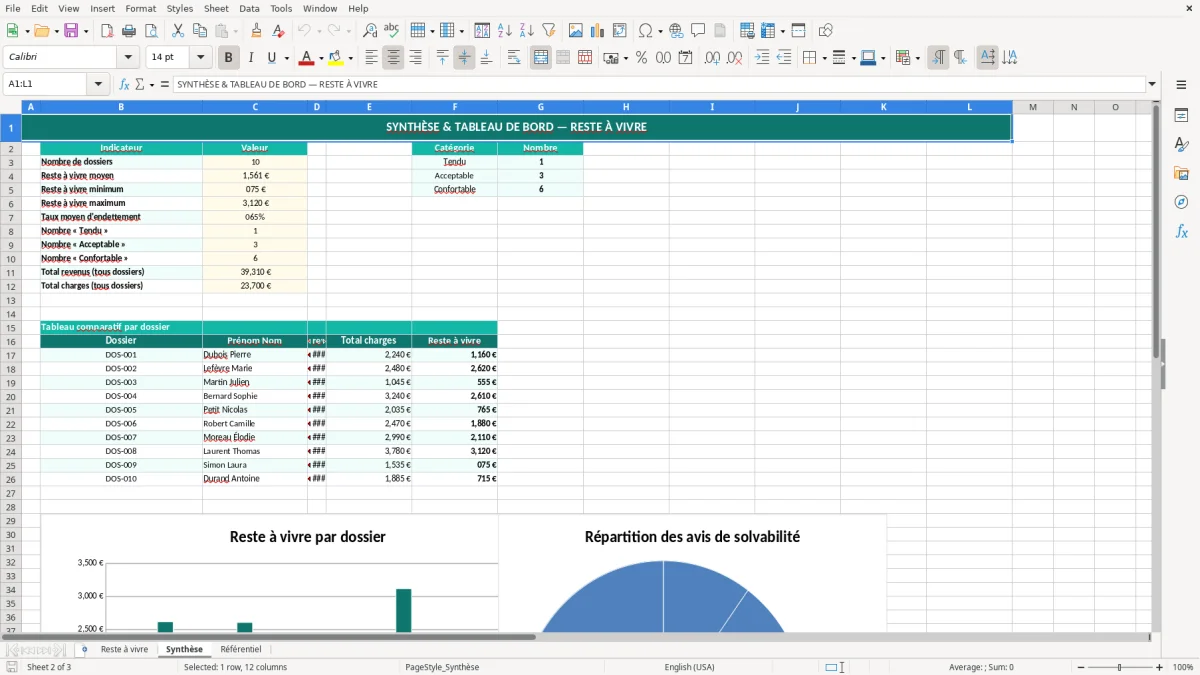Switch to the Reste à vivre sheet tab
This screenshot has height=675, width=1200.
pos(124,649)
